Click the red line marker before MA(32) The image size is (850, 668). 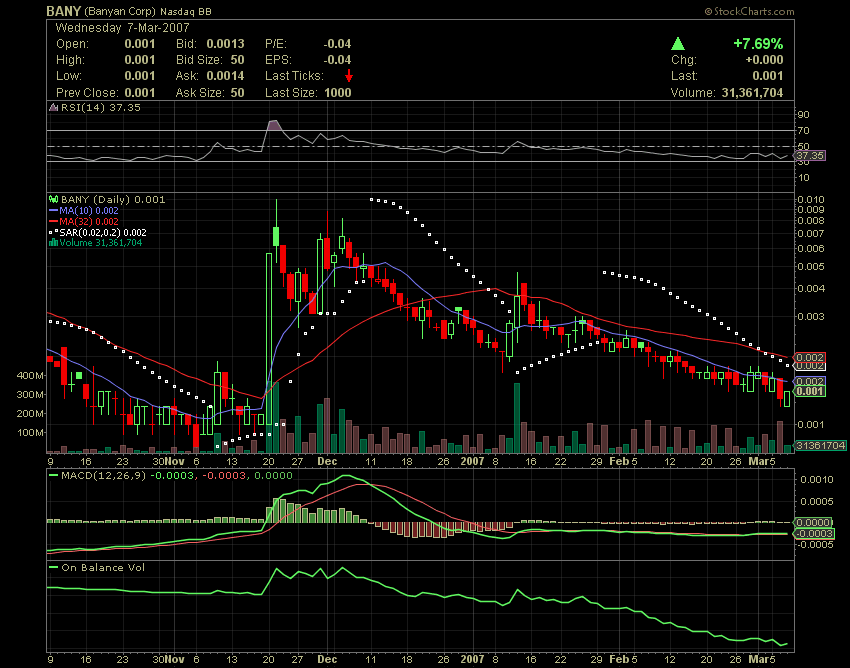point(54,221)
